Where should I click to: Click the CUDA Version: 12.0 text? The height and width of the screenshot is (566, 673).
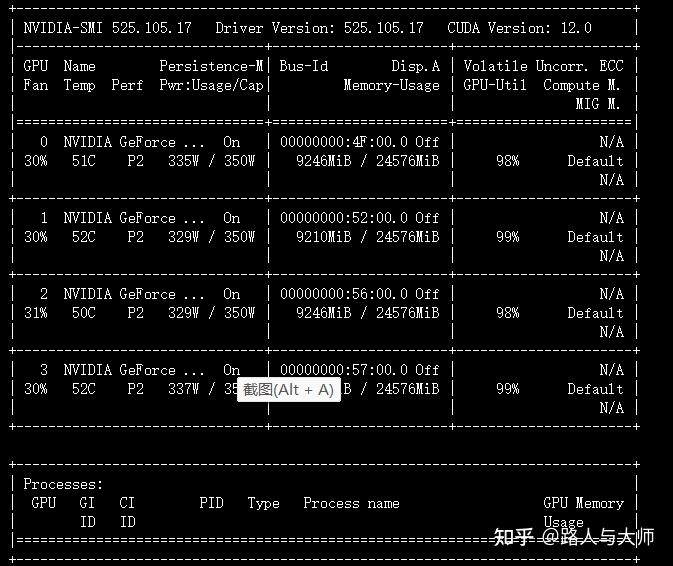click(519, 28)
